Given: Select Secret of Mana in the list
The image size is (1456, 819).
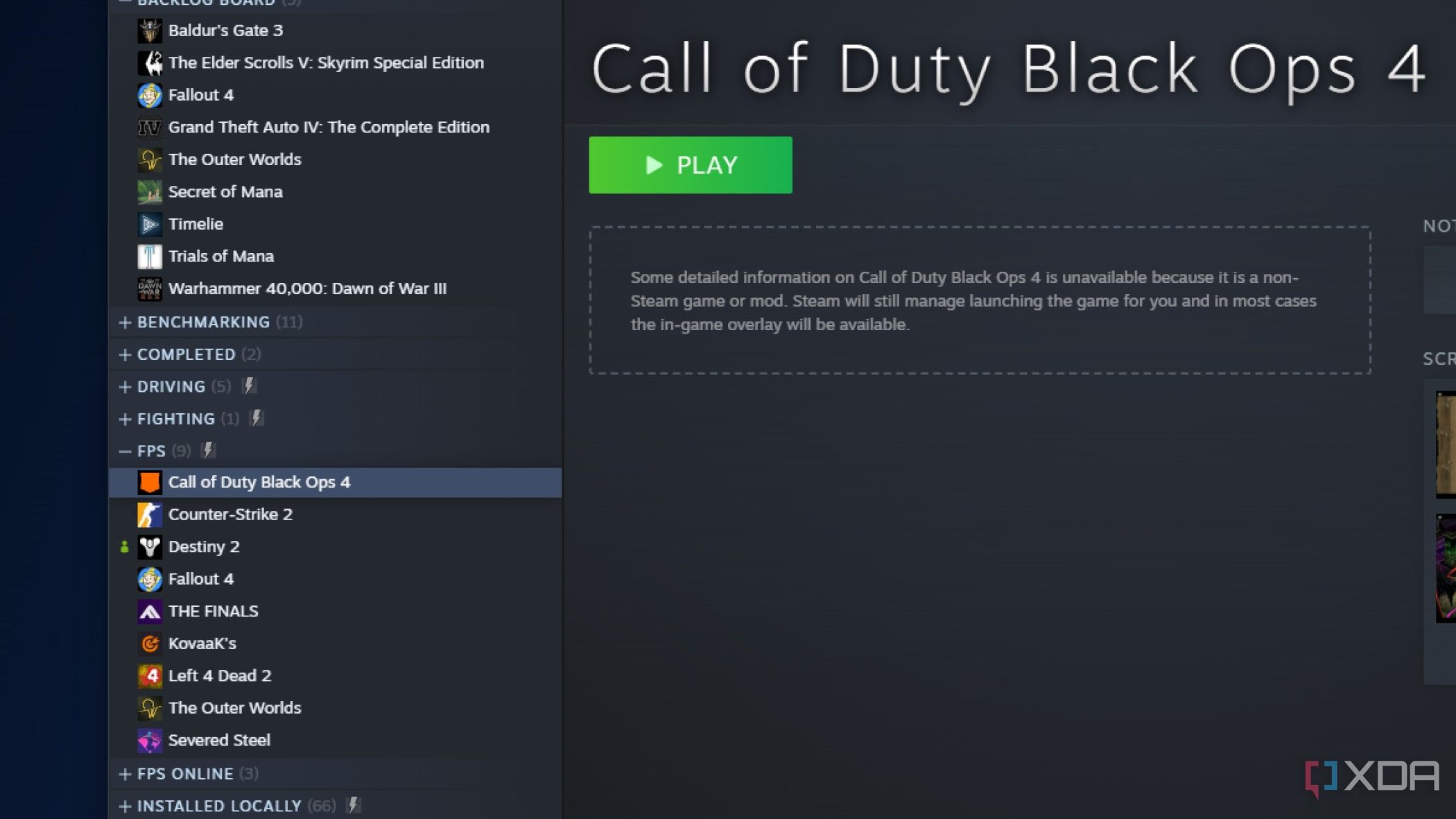Looking at the screenshot, I should pos(335,192).
